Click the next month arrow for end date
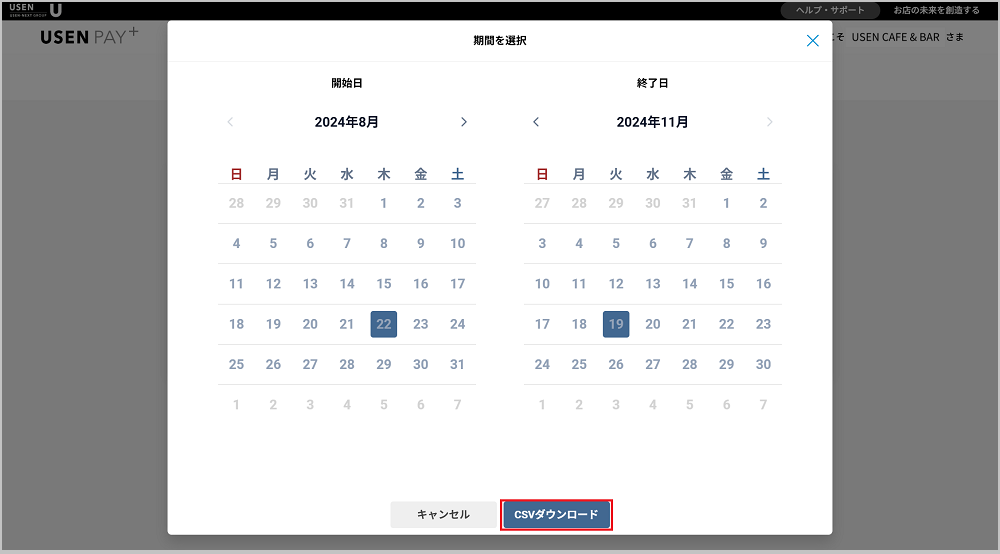 click(x=769, y=122)
